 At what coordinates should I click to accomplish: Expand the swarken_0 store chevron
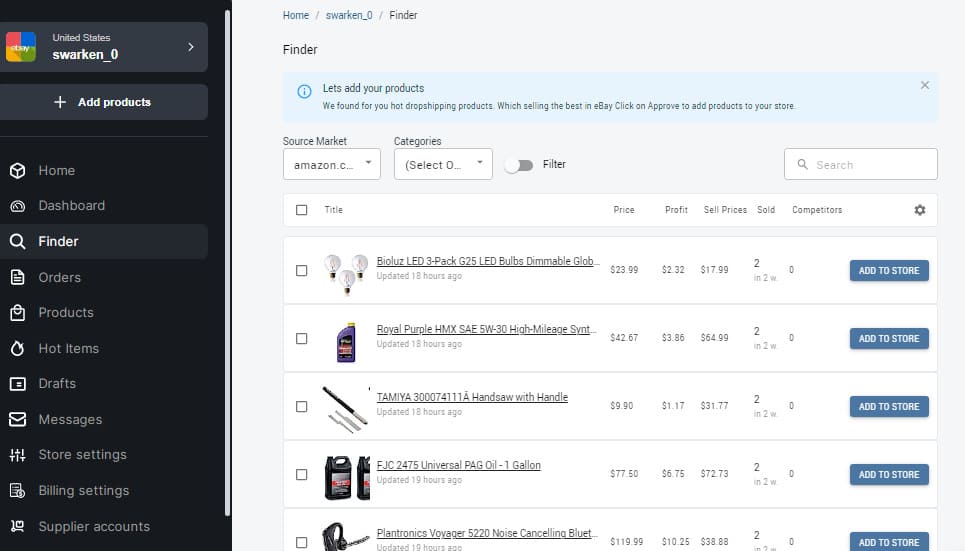(x=191, y=47)
